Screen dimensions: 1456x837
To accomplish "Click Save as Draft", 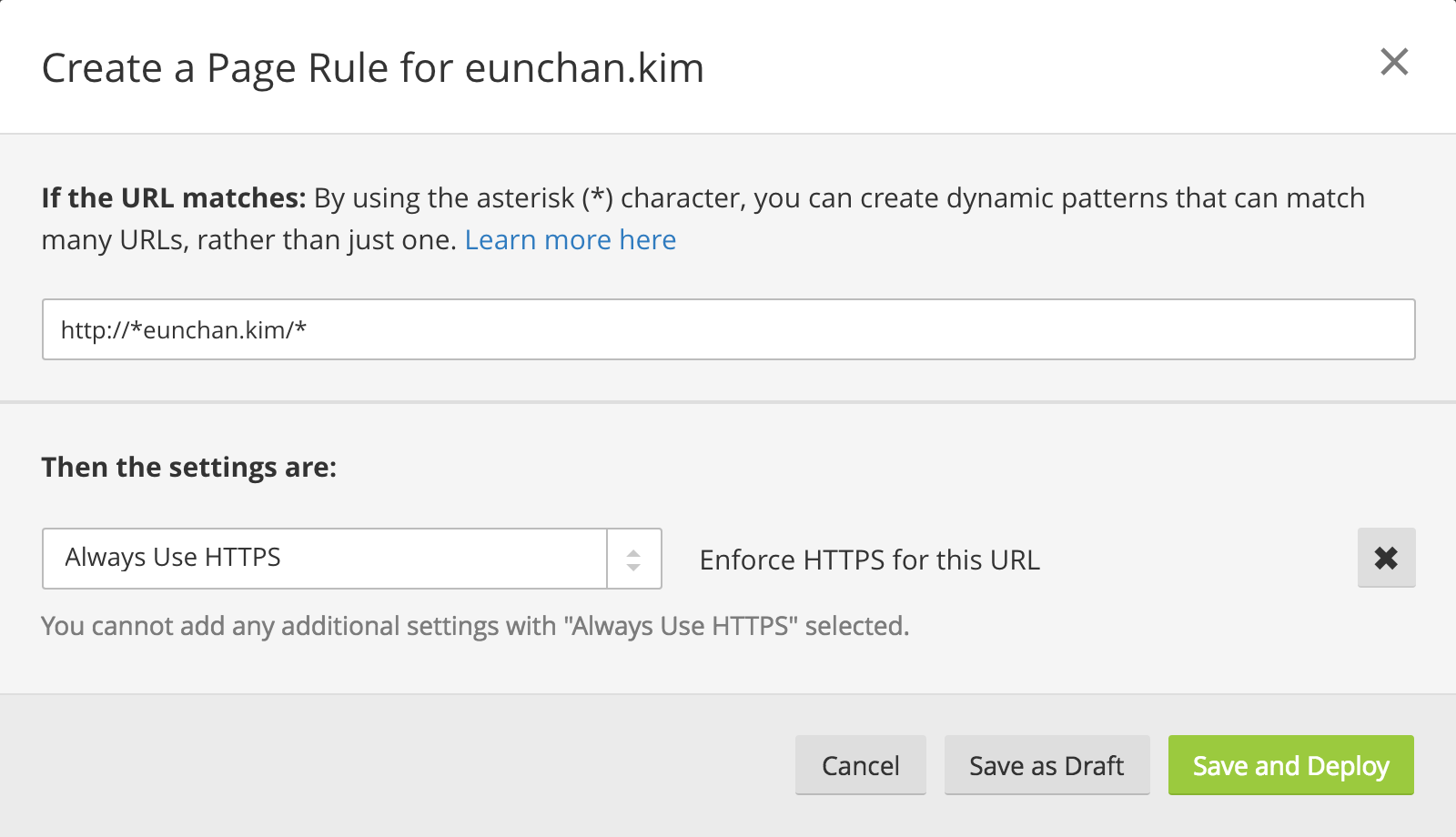I will tap(1046, 765).
